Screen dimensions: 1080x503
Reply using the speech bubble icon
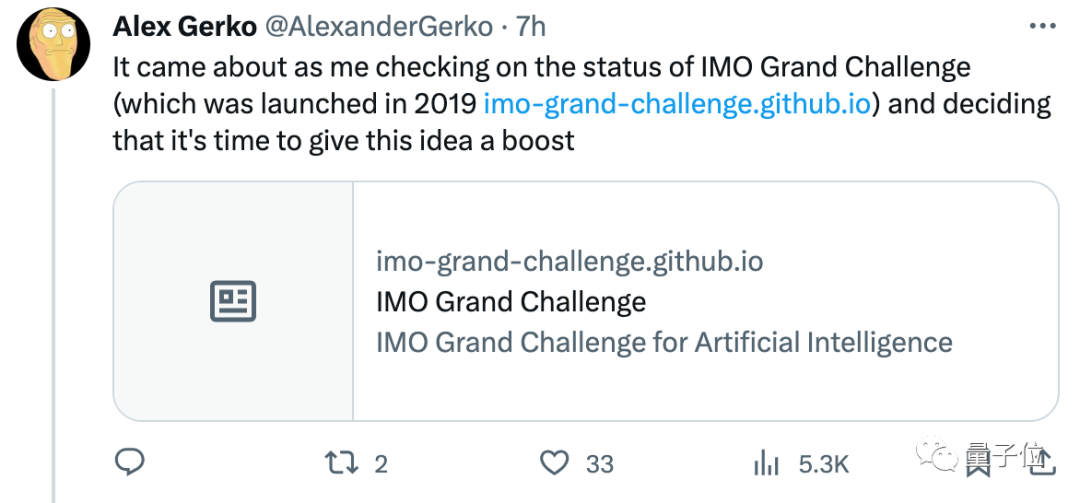pyautogui.click(x=129, y=462)
